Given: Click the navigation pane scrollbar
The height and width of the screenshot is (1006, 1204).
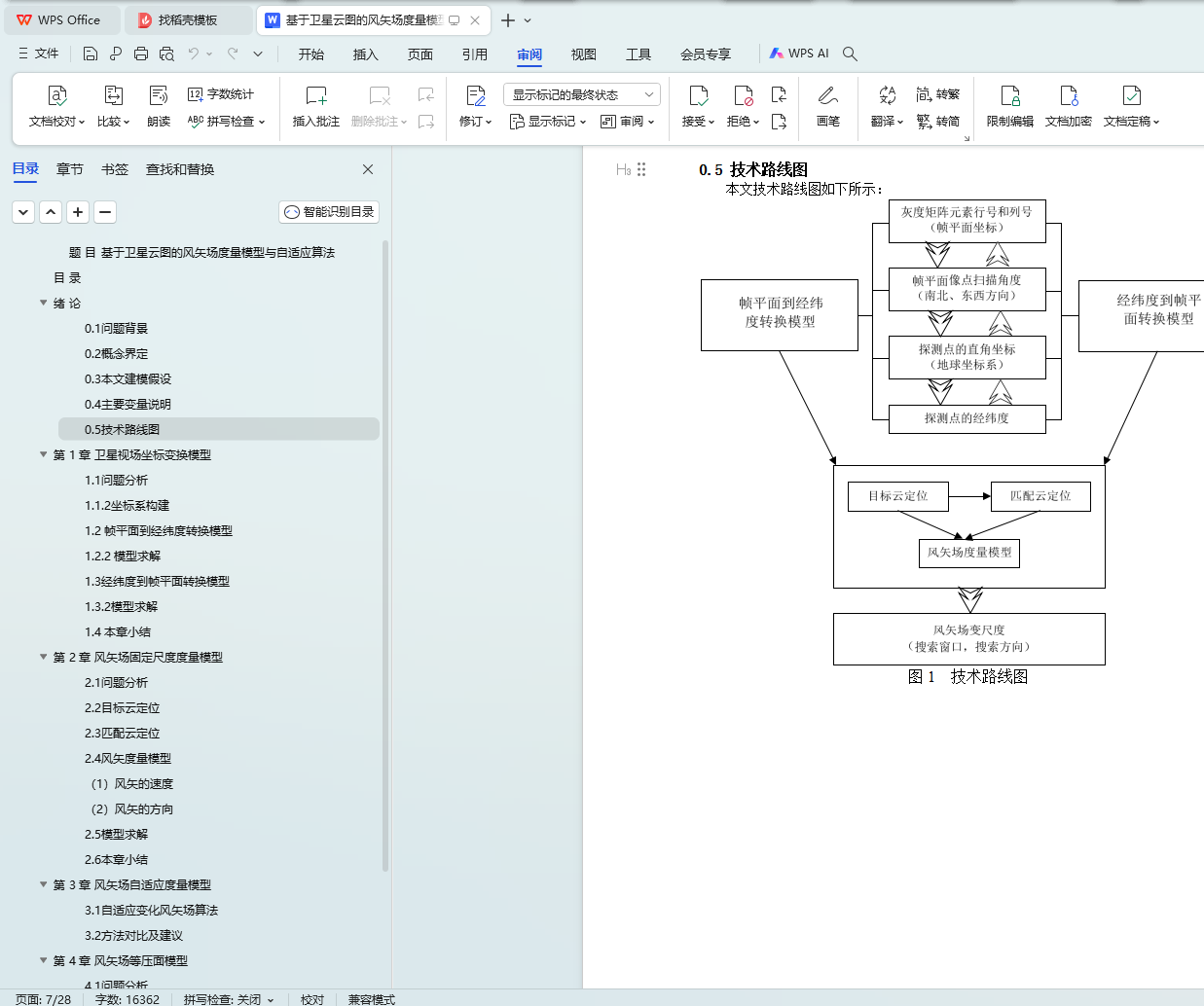Looking at the screenshot, I should point(385,555).
